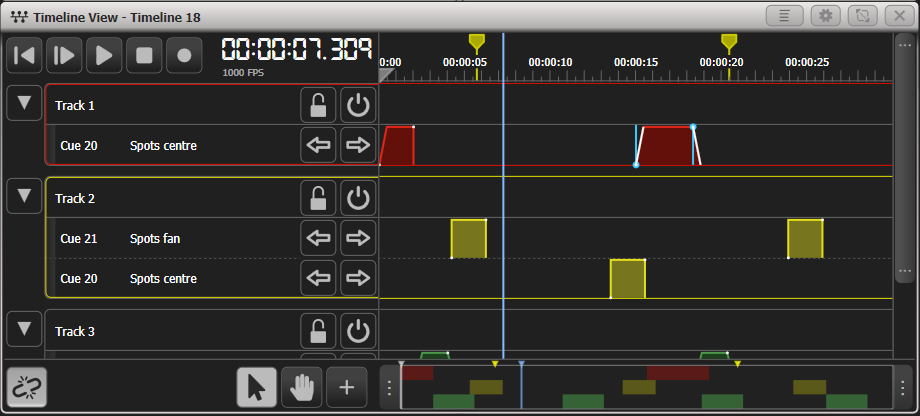The image size is (920, 416).
Task: Click left arrow on Track 1 Cue 20 row
Action: tap(318, 145)
